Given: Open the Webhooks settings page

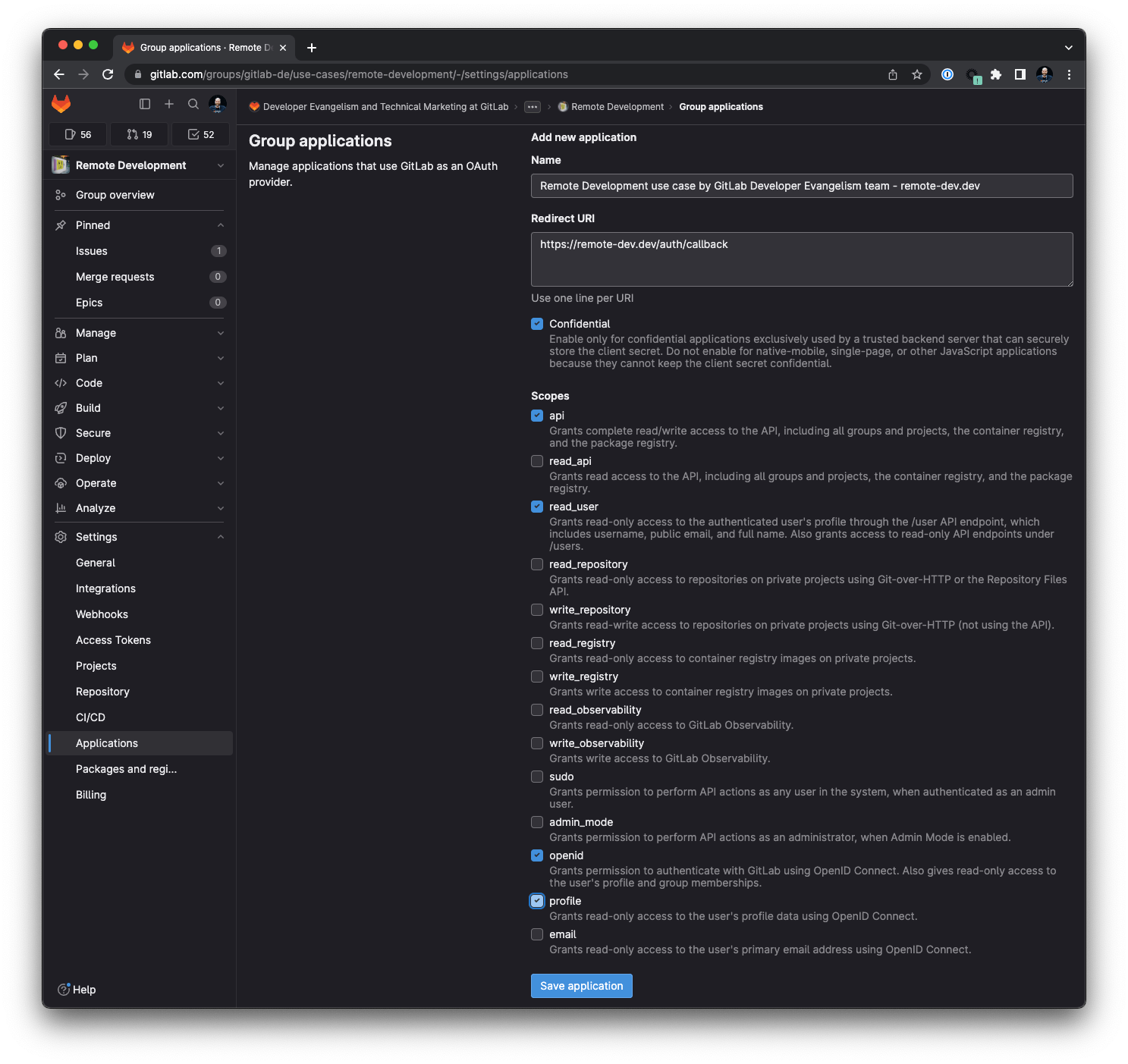Looking at the screenshot, I should coord(102,614).
